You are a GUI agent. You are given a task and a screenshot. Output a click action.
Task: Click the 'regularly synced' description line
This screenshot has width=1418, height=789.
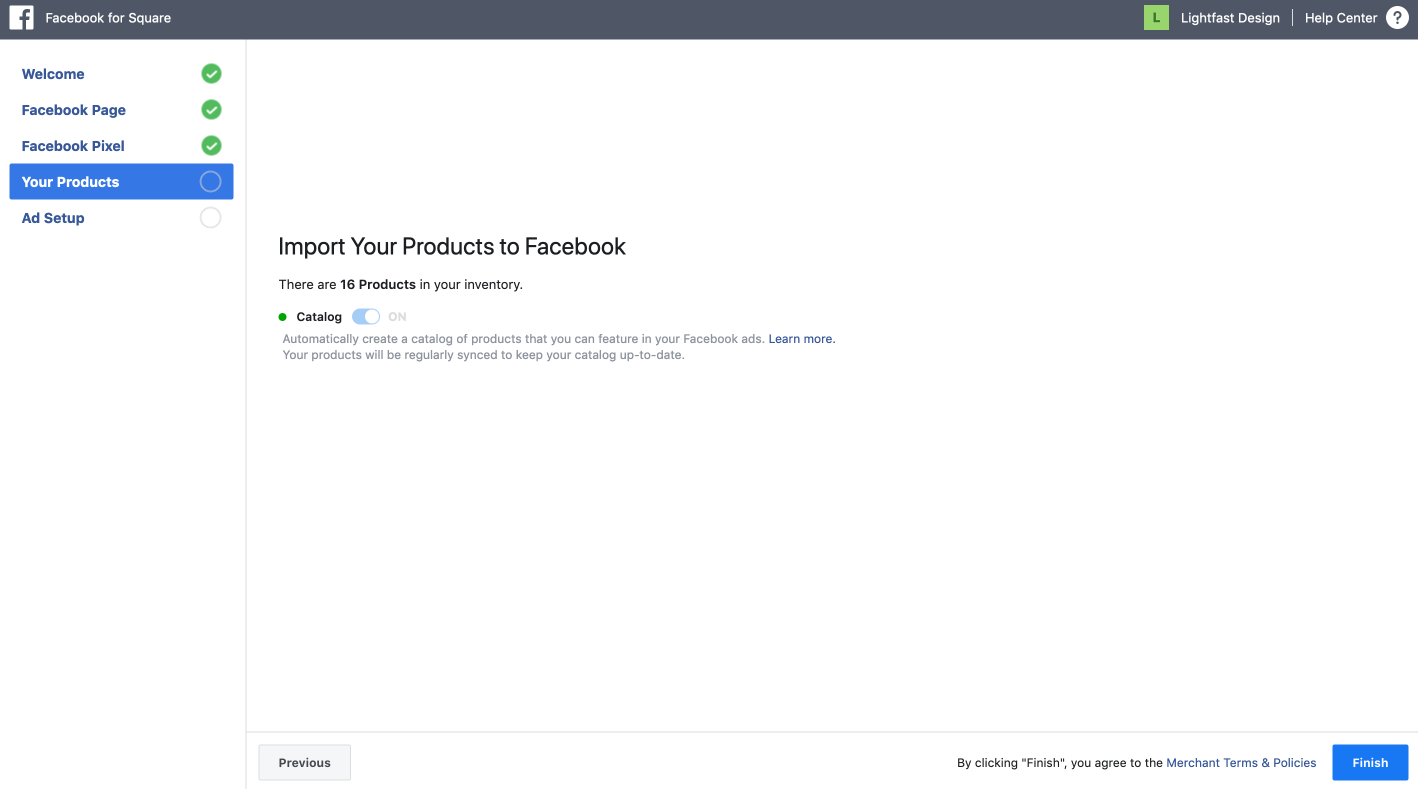tap(484, 355)
